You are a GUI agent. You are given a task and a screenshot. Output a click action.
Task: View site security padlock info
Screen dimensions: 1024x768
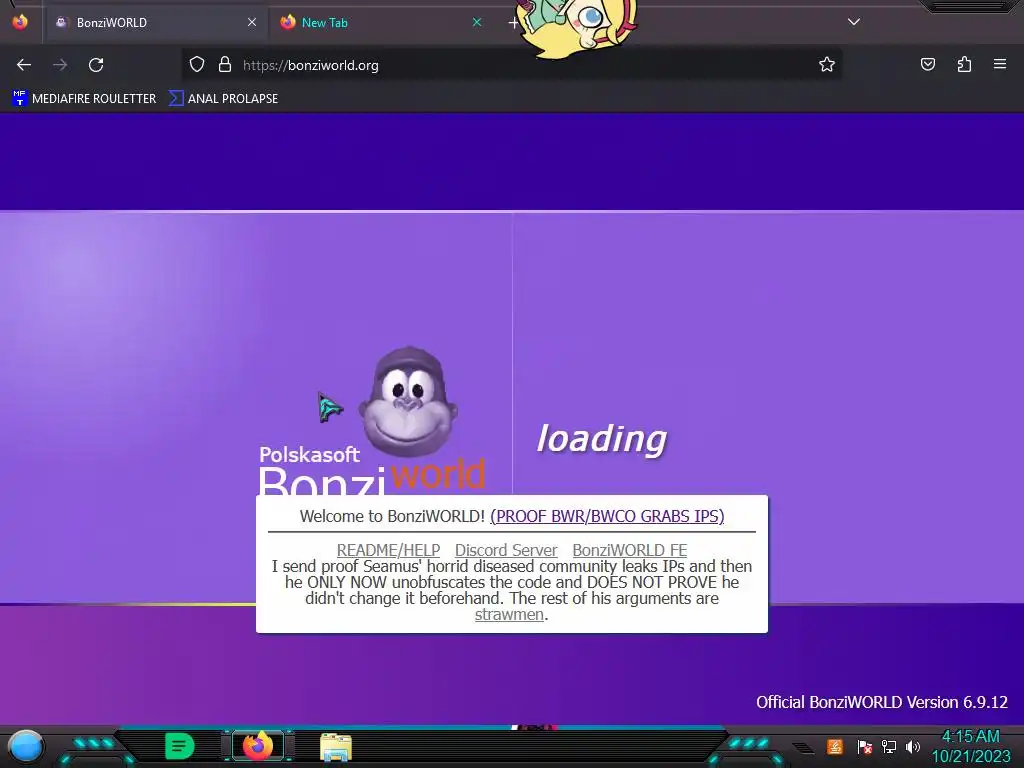click(x=225, y=65)
